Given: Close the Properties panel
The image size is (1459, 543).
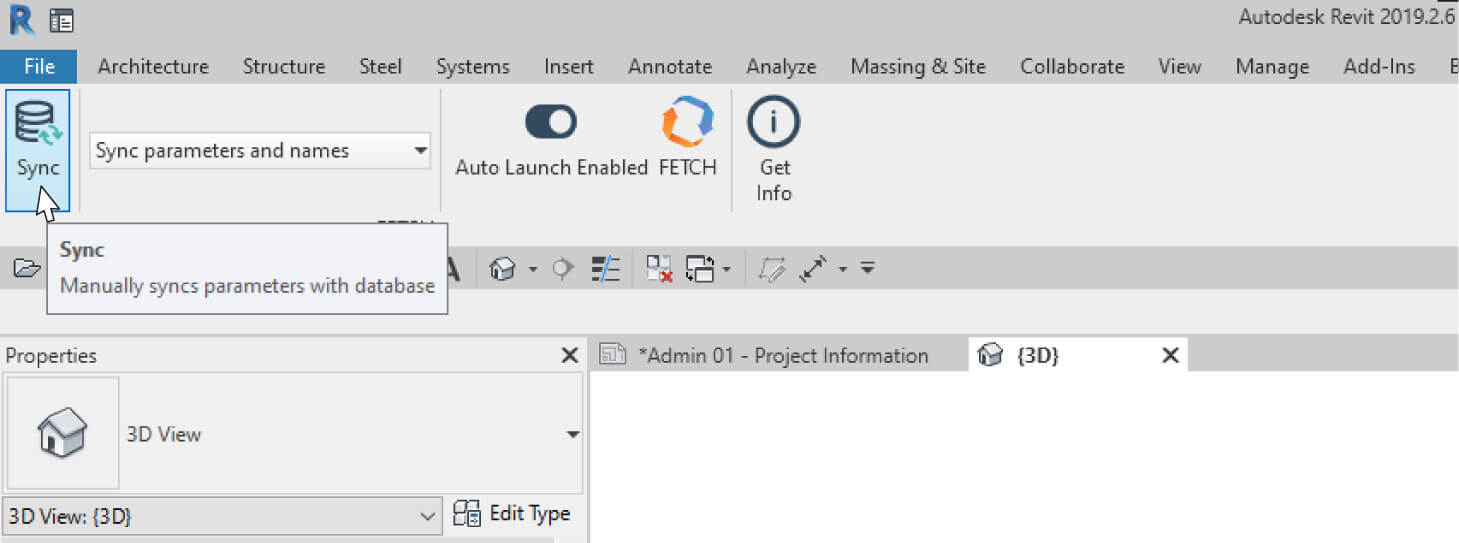Looking at the screenshot, I should [x=570, y=355].
